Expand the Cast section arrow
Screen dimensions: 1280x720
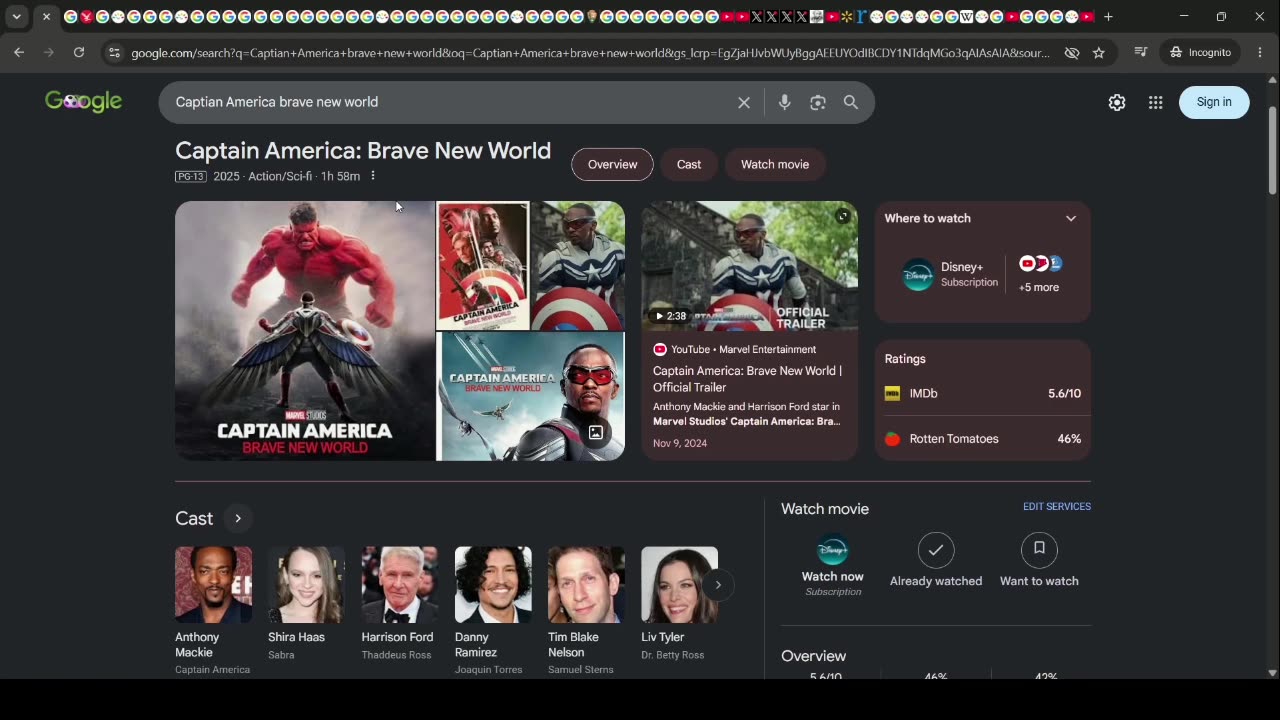238,518
